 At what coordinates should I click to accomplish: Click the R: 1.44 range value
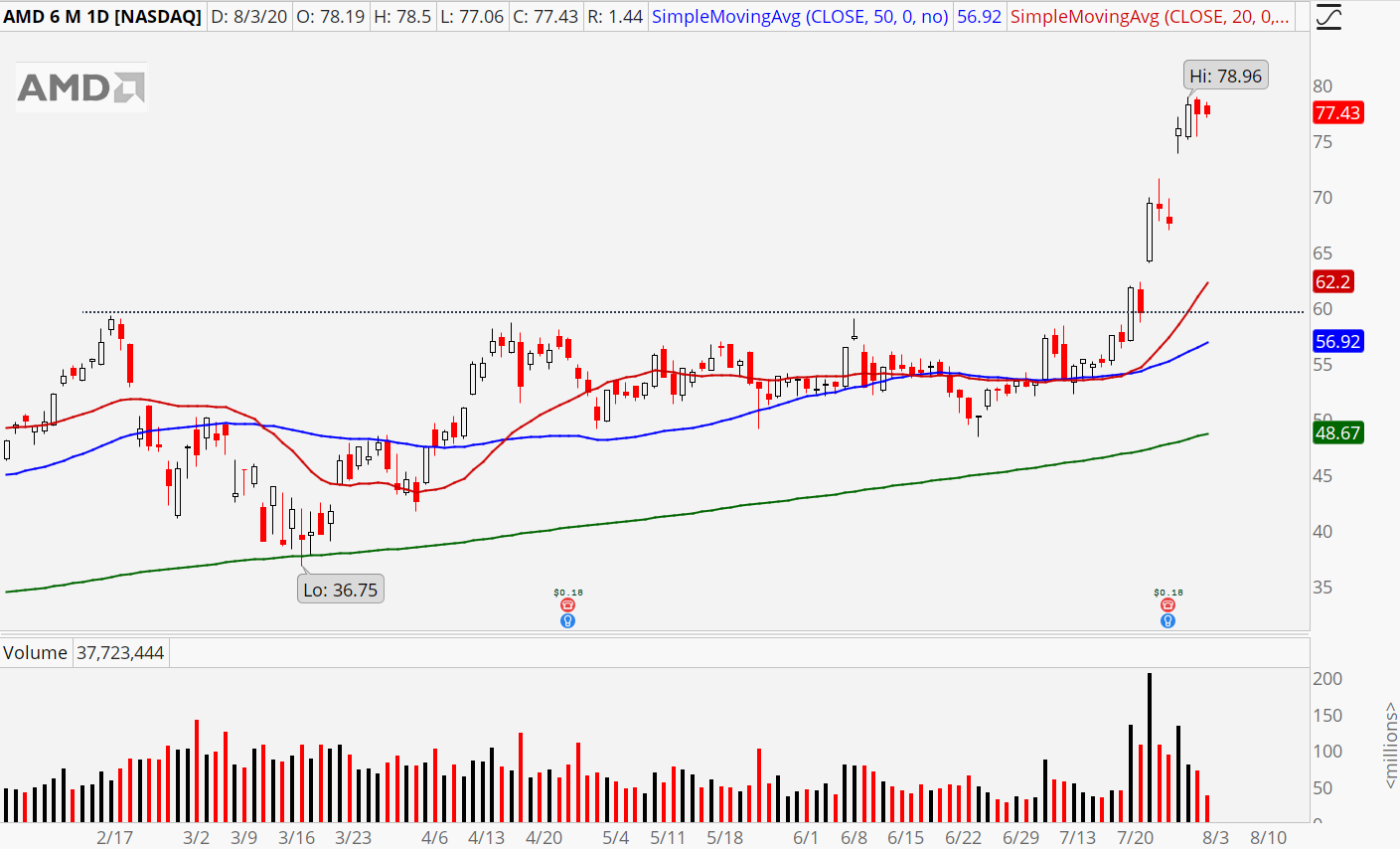click(615, 17)
